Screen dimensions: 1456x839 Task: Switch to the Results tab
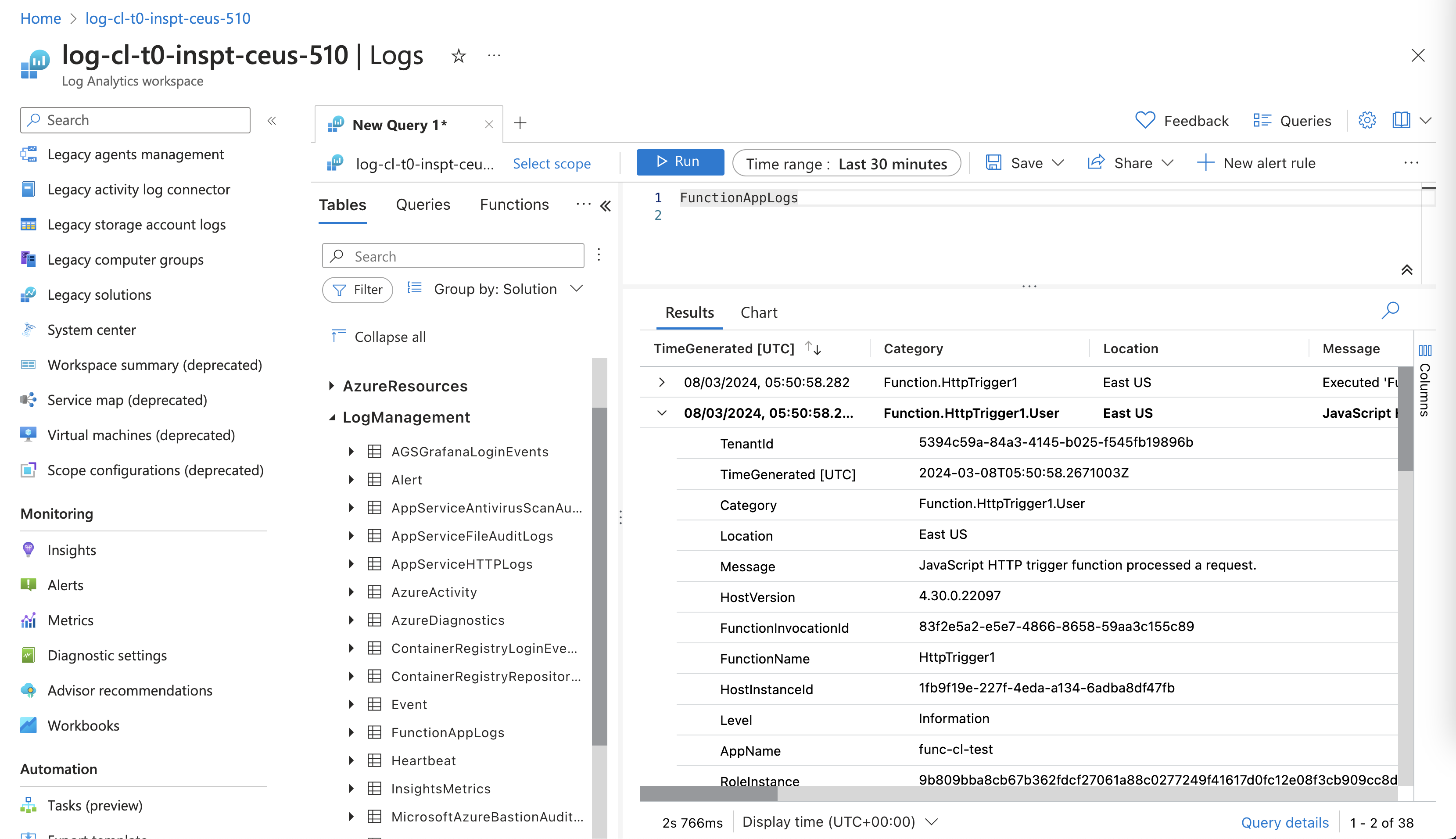click(689, 312)
